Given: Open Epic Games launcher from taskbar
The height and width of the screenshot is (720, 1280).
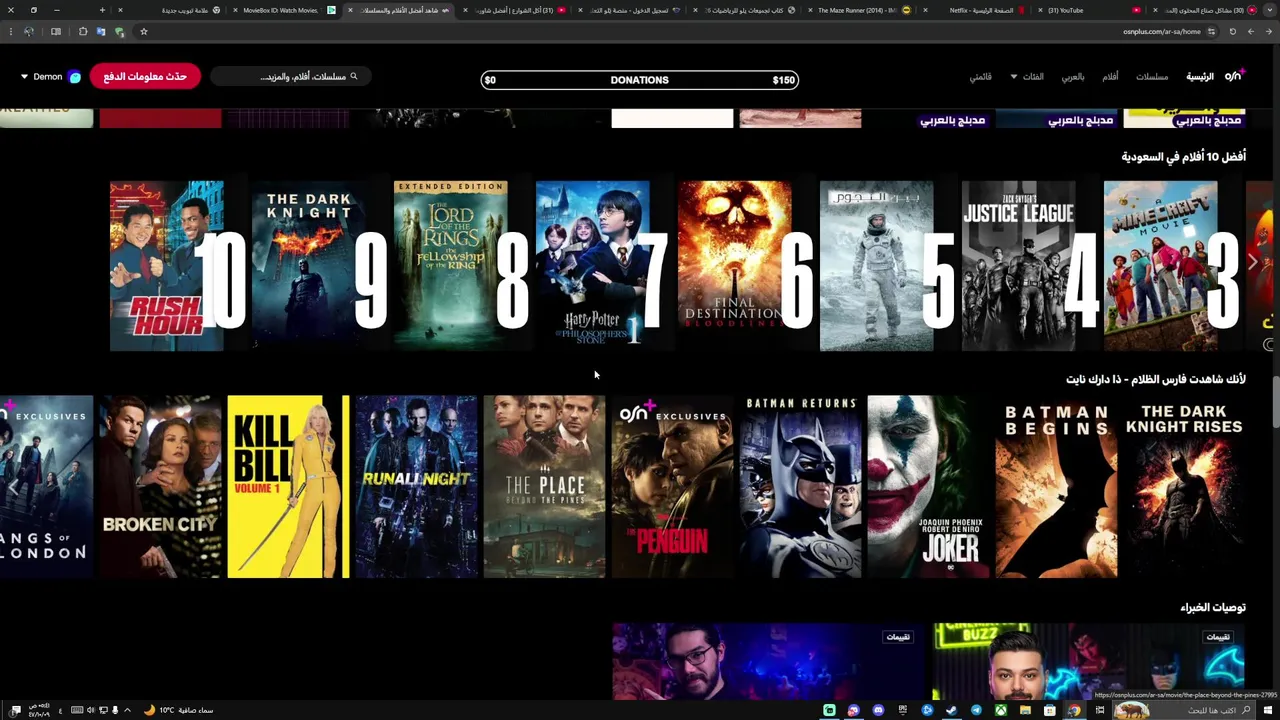Looking at the screenshot, I should pos(903,710).
